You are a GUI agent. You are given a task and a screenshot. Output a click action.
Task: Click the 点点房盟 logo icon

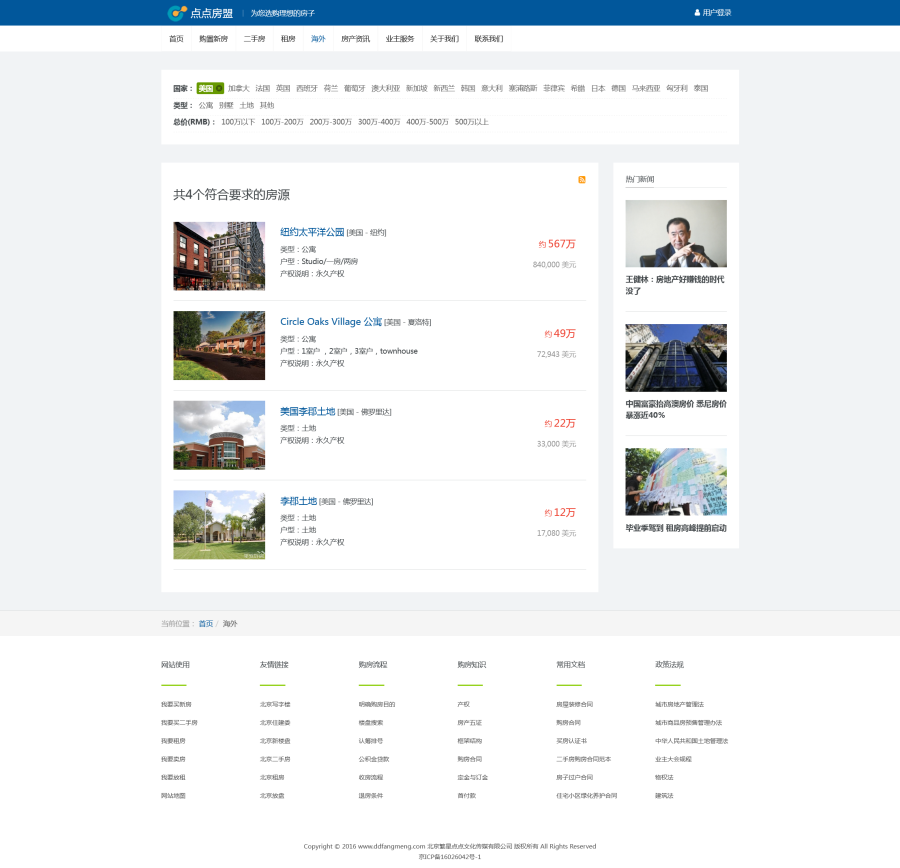[x=177, y=13]
